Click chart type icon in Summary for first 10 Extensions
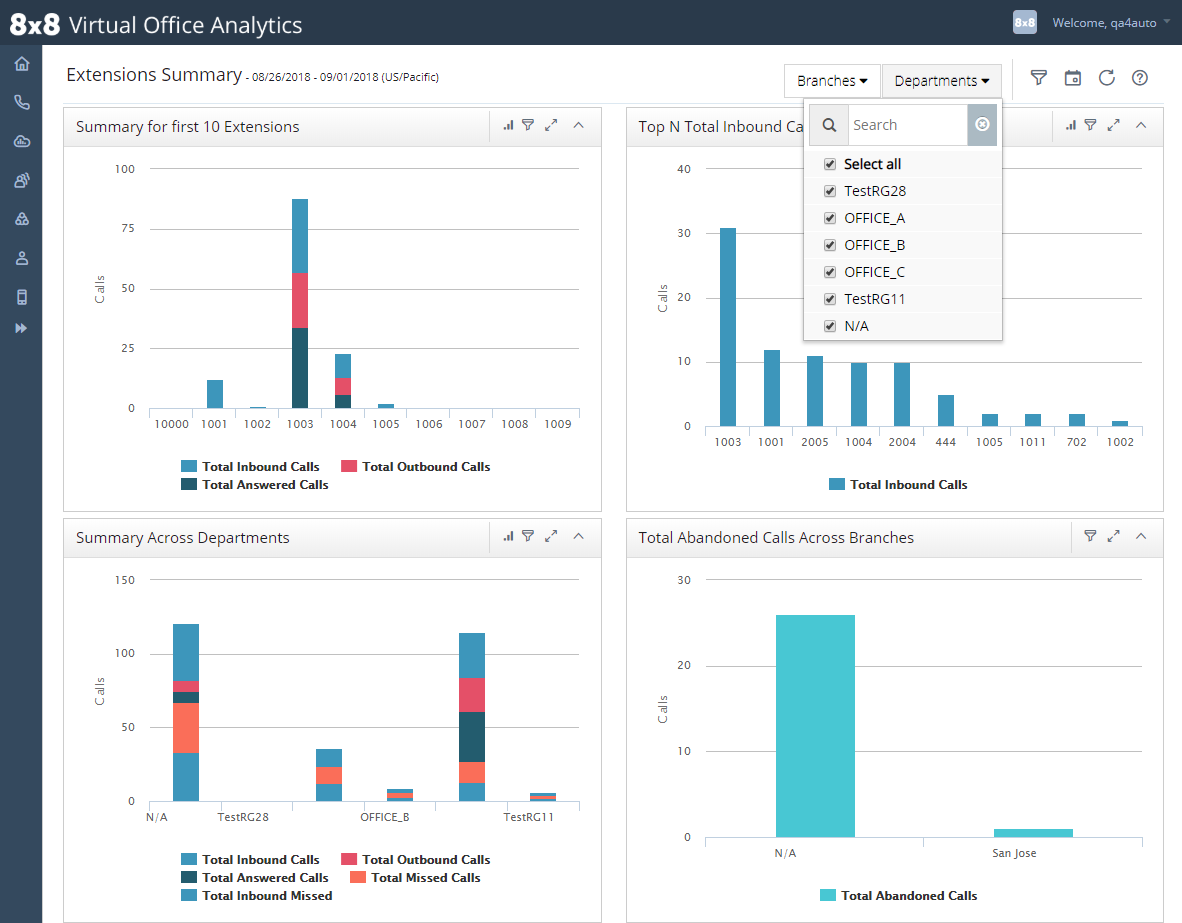The height and width of the screenshot is (923, 1182). point(508,125)
